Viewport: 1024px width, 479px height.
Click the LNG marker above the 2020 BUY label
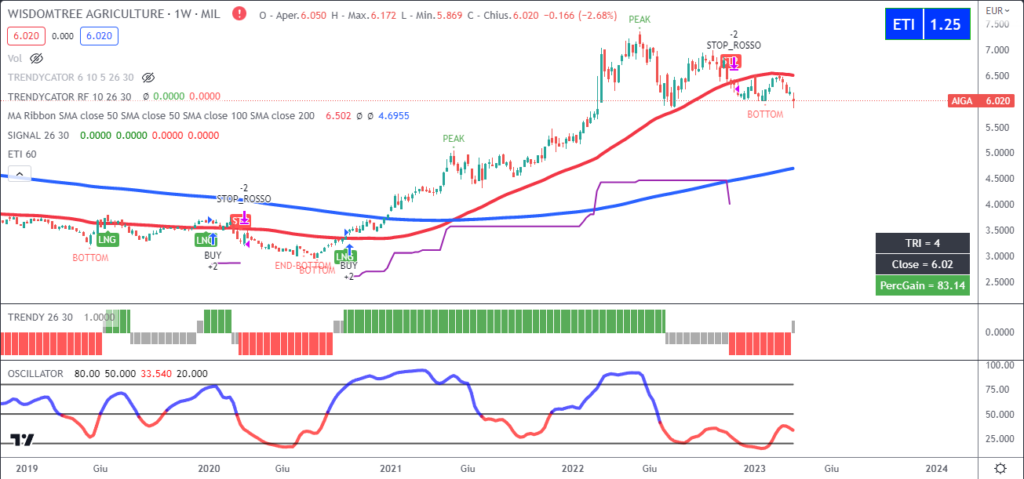tap(205, 239)
